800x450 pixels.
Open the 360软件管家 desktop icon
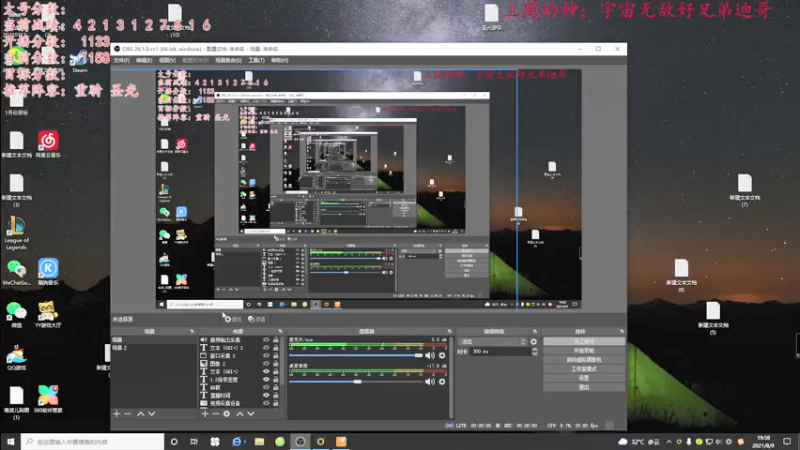click(x=48, y=399)
